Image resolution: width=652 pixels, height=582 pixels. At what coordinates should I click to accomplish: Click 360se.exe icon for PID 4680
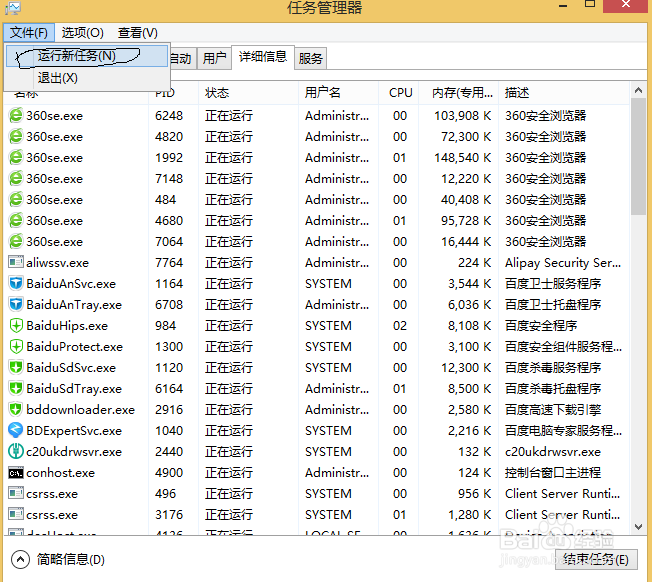[16, 220]
